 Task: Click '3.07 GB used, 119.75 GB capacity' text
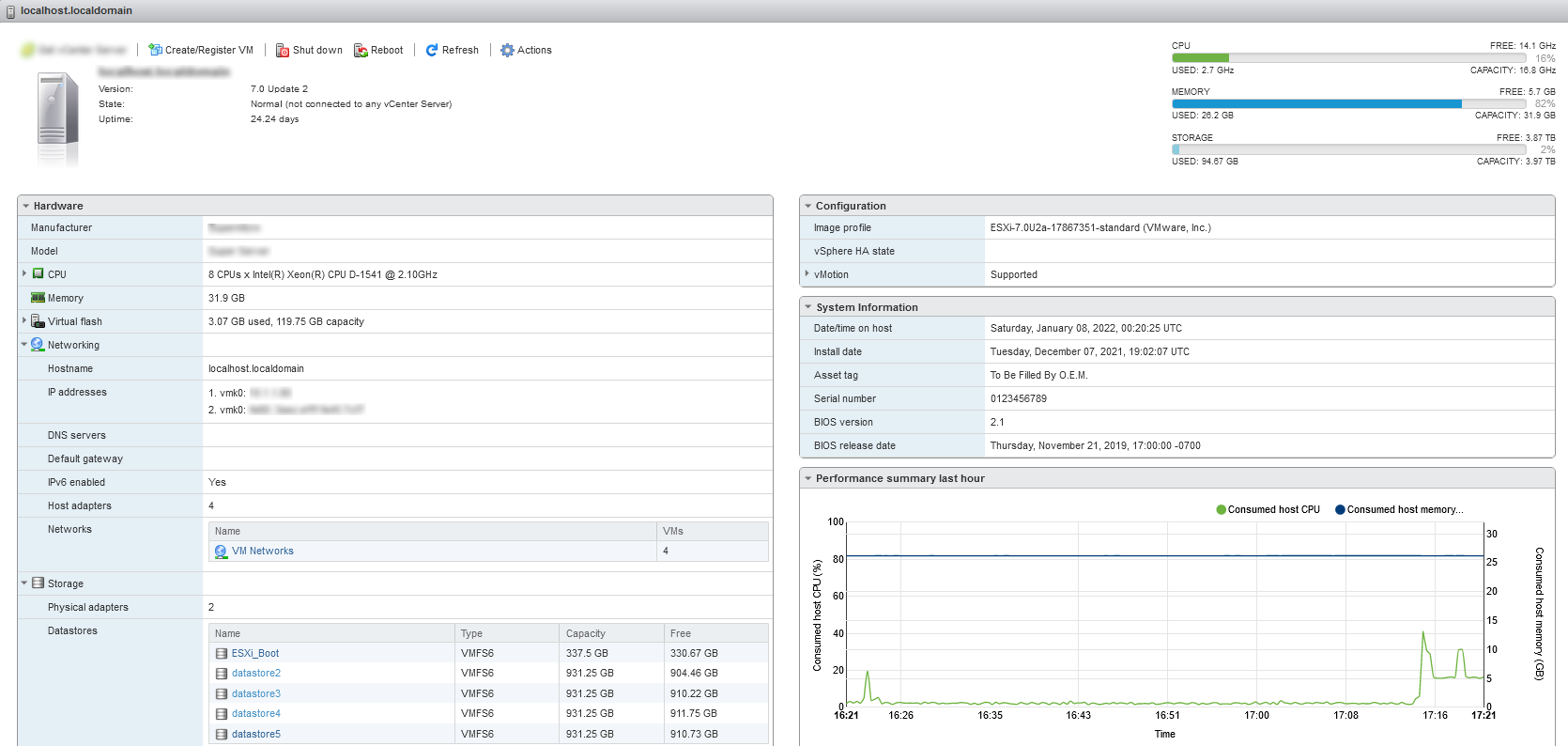[x=286, y=321]
